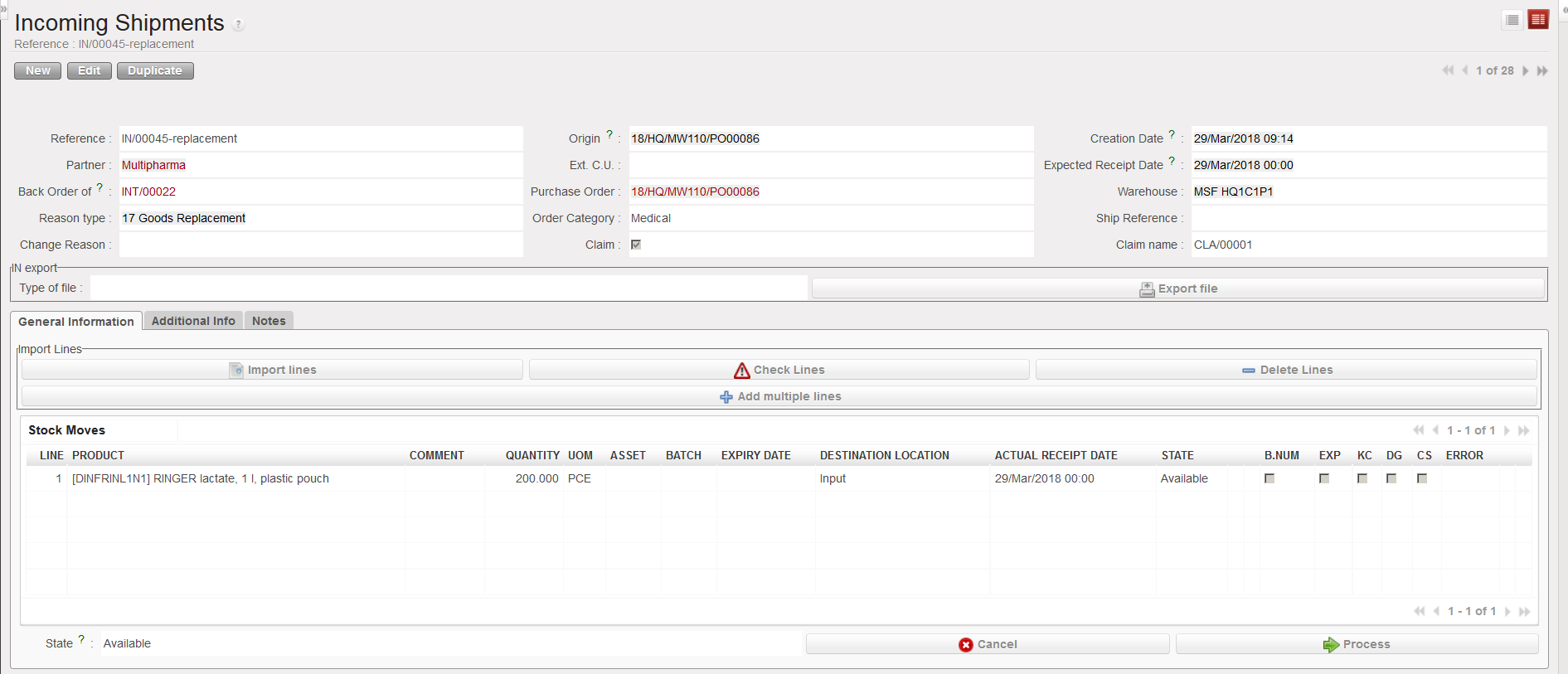Open purchase order 18/HQ/MW110/PO00086 link

[x=695, y=192]
